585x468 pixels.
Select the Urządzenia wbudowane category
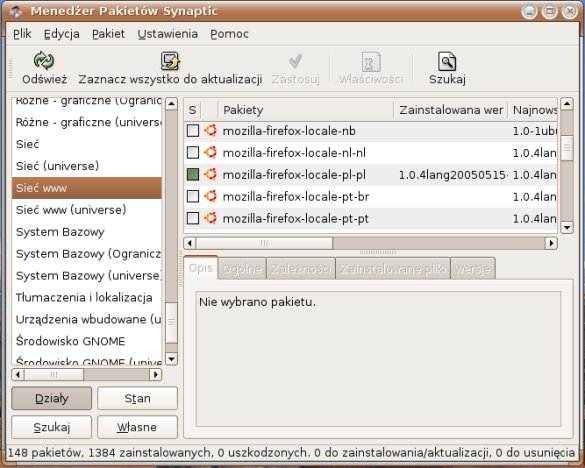tap(87, 319)
